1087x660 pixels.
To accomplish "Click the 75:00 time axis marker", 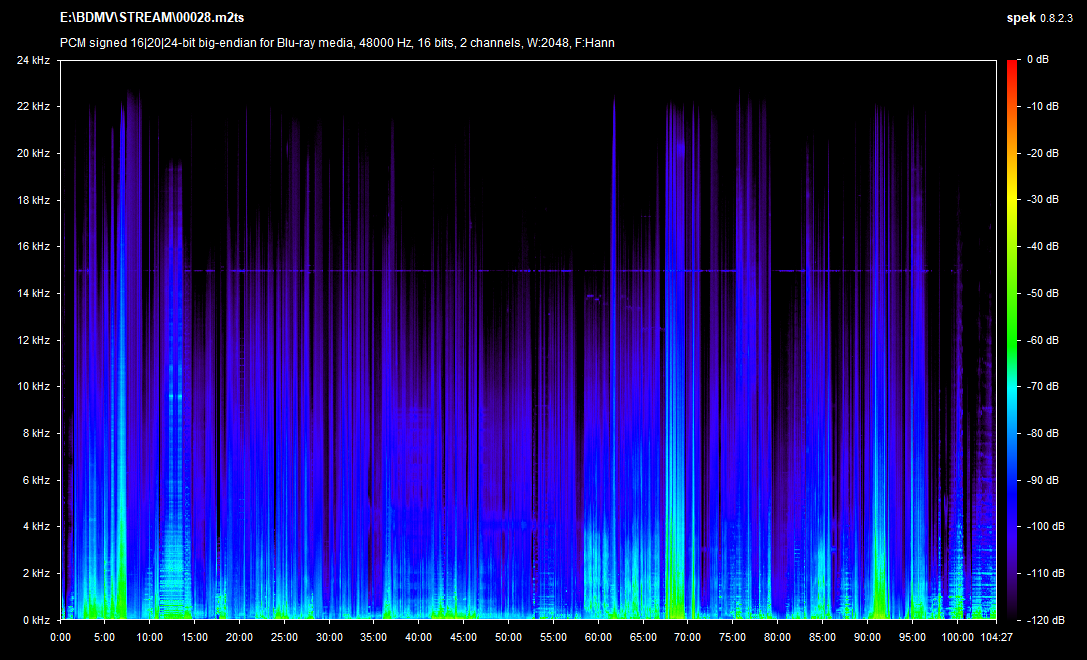I will tap(732, 636).
